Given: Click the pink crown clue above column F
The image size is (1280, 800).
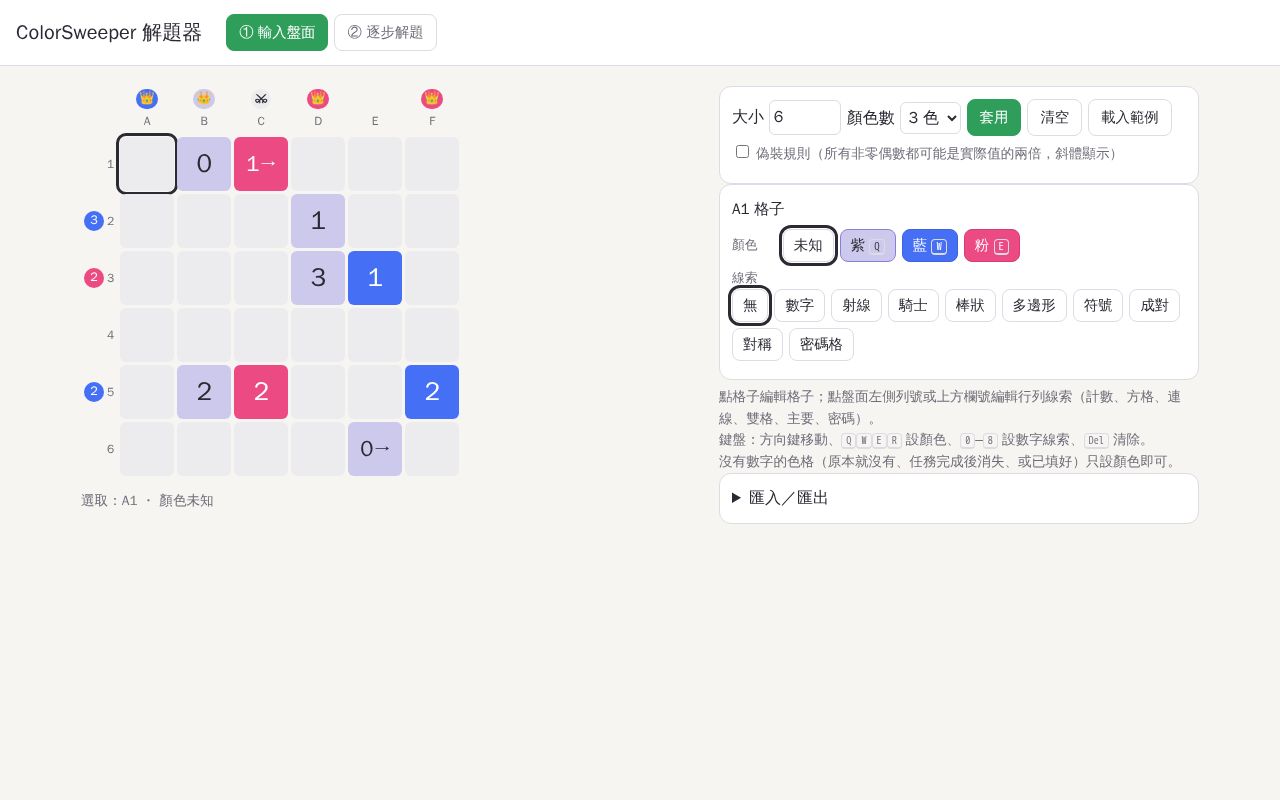Looking at the screenshot, I should 432,99.
